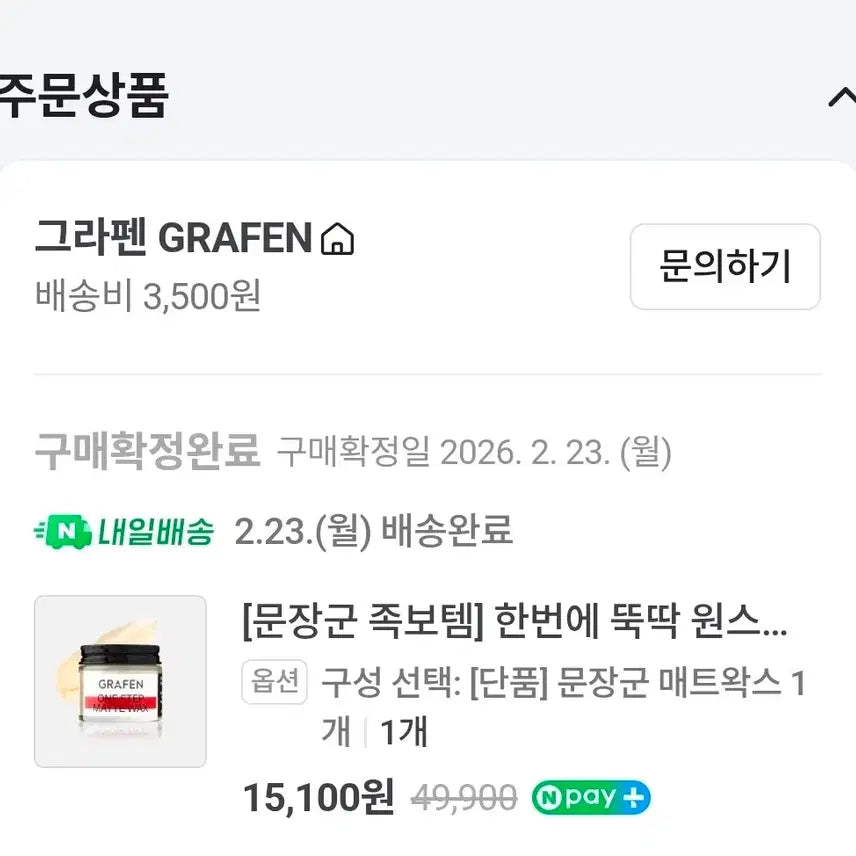Select the 구매확정일 2026. 2. 23. date text
This screenshot has width=856, height=856.
(474, 453)
